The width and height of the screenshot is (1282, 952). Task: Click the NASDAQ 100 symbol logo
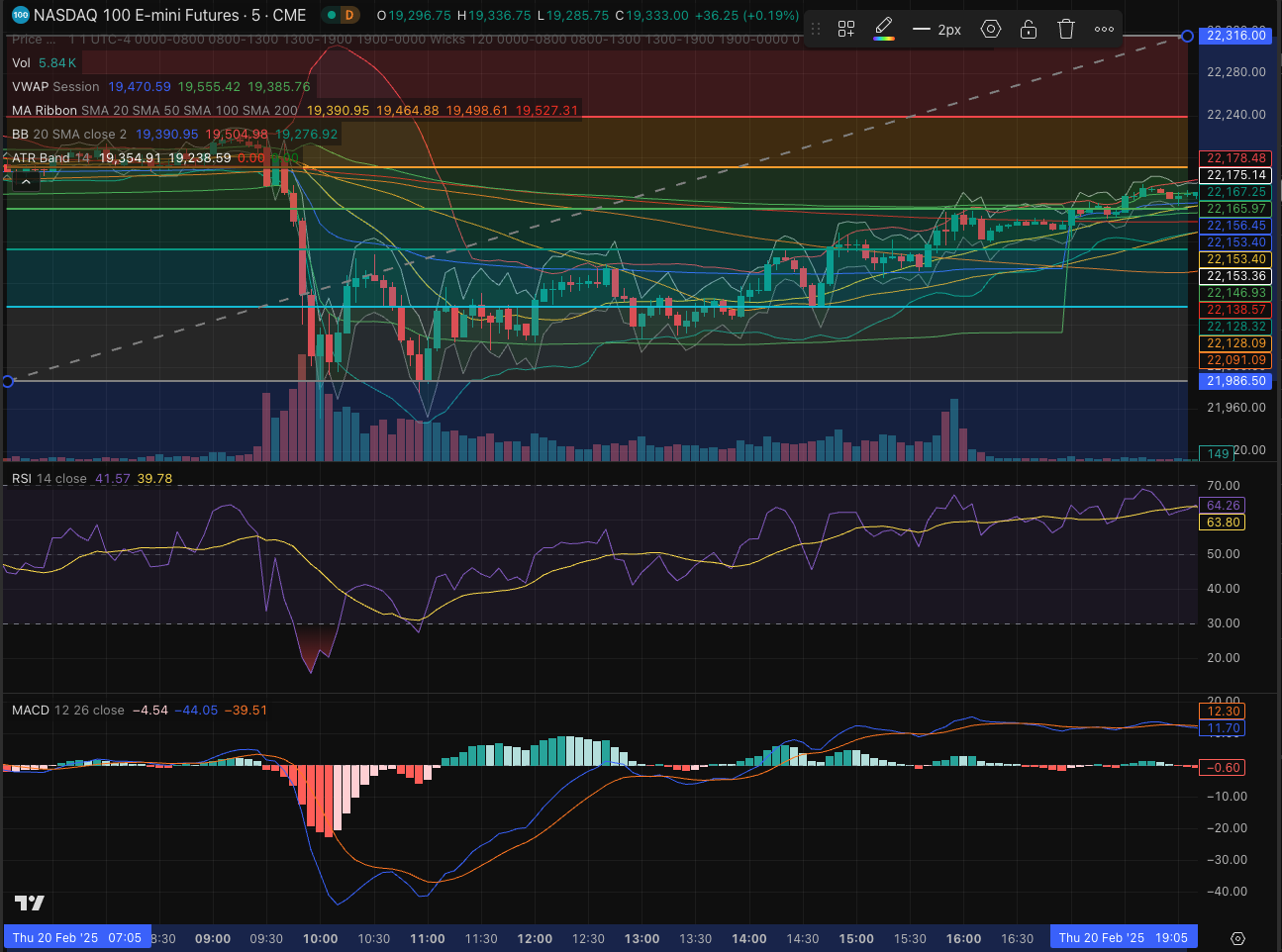[x=20, y=15]
